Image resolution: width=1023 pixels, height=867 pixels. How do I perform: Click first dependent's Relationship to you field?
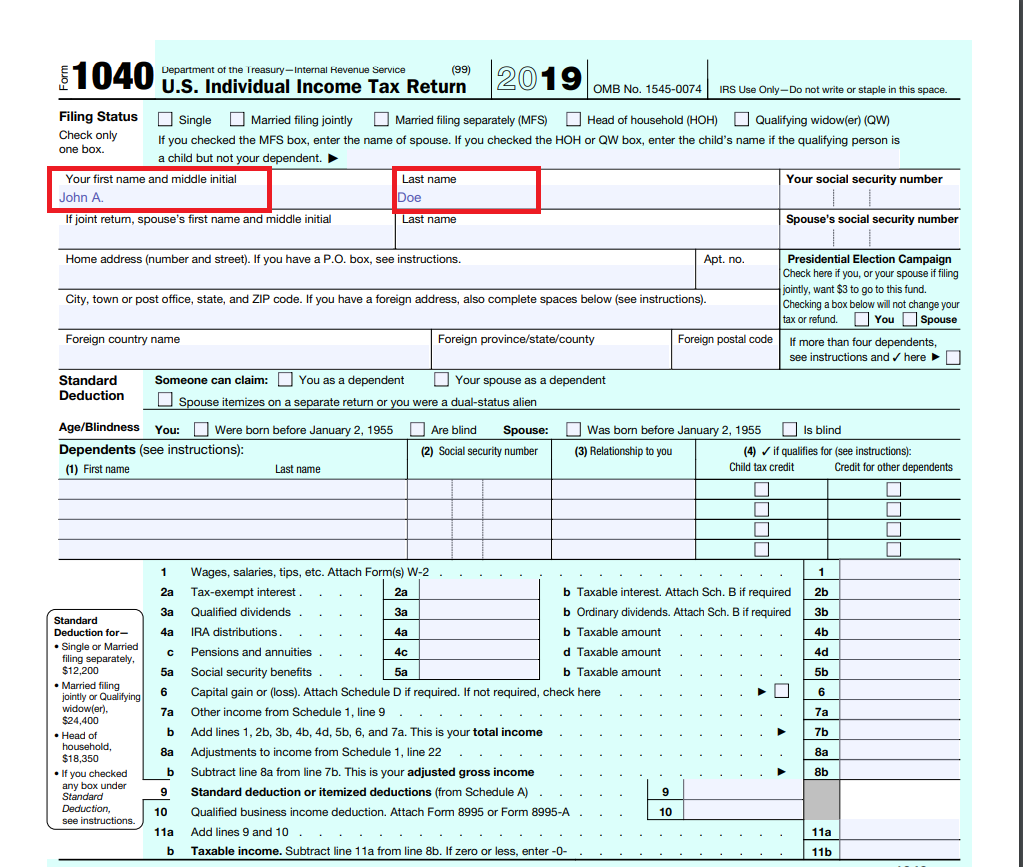click(x=624, y=489)
